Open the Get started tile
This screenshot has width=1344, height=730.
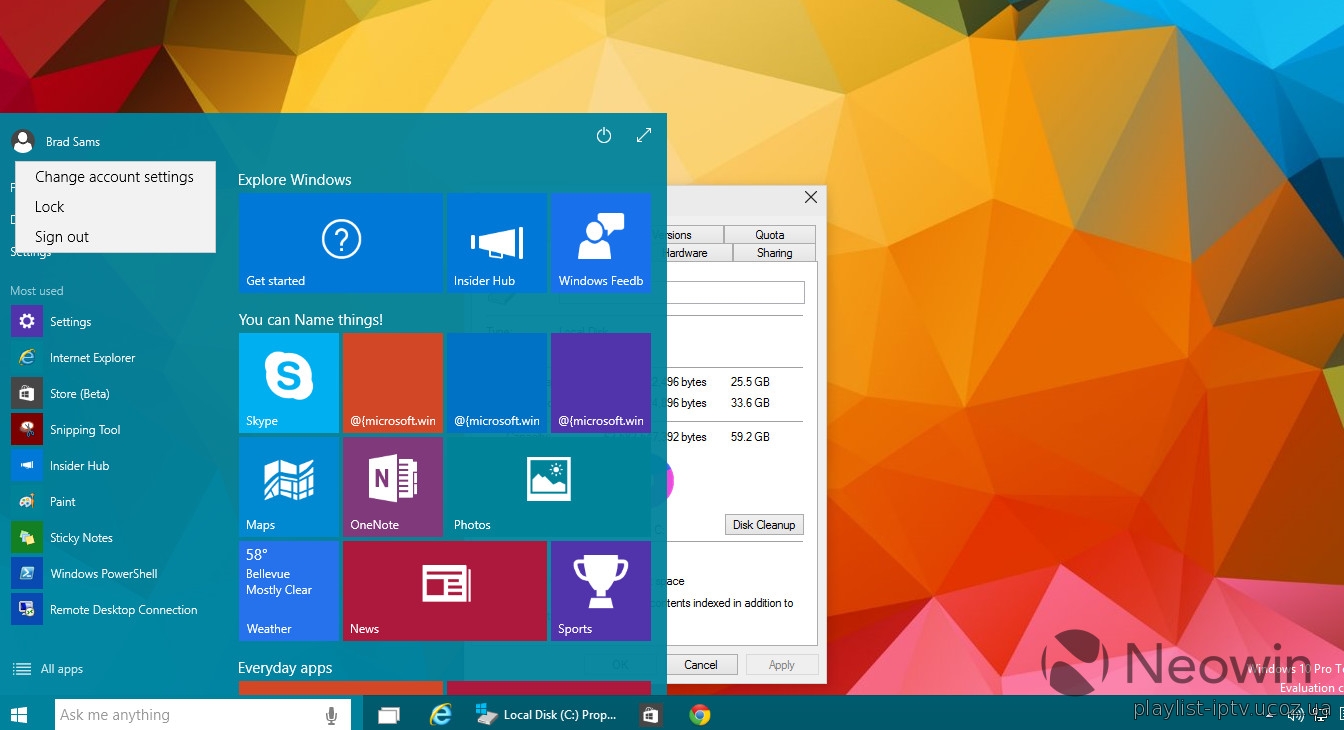pos(340,243)
